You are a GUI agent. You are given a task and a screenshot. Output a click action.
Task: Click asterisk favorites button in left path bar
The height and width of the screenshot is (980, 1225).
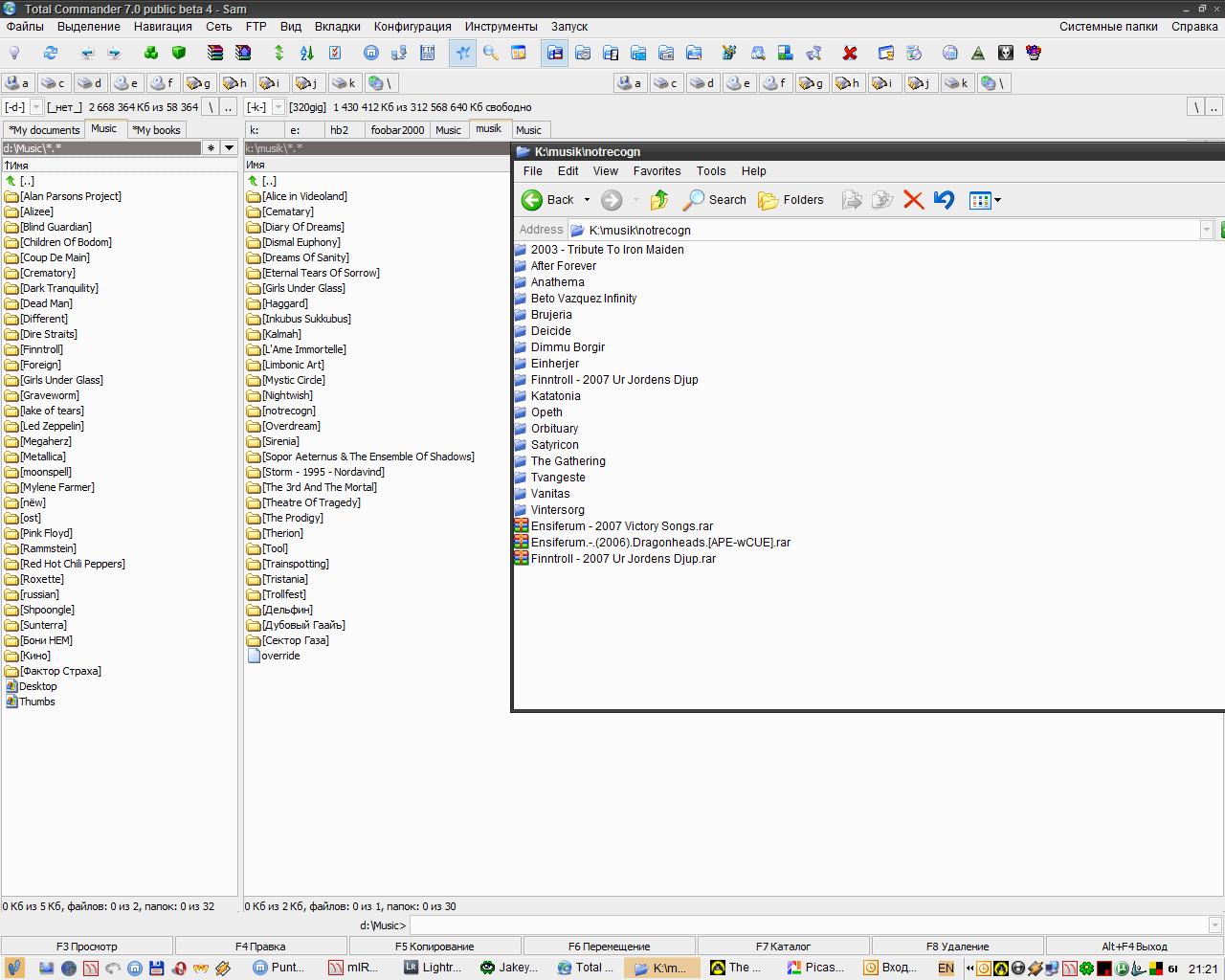pyautogui.click(x=212, y=147)
